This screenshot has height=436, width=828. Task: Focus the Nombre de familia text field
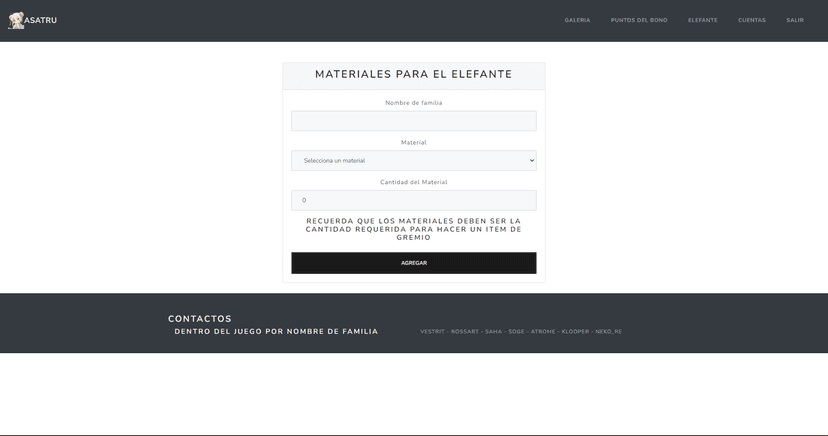413,121
